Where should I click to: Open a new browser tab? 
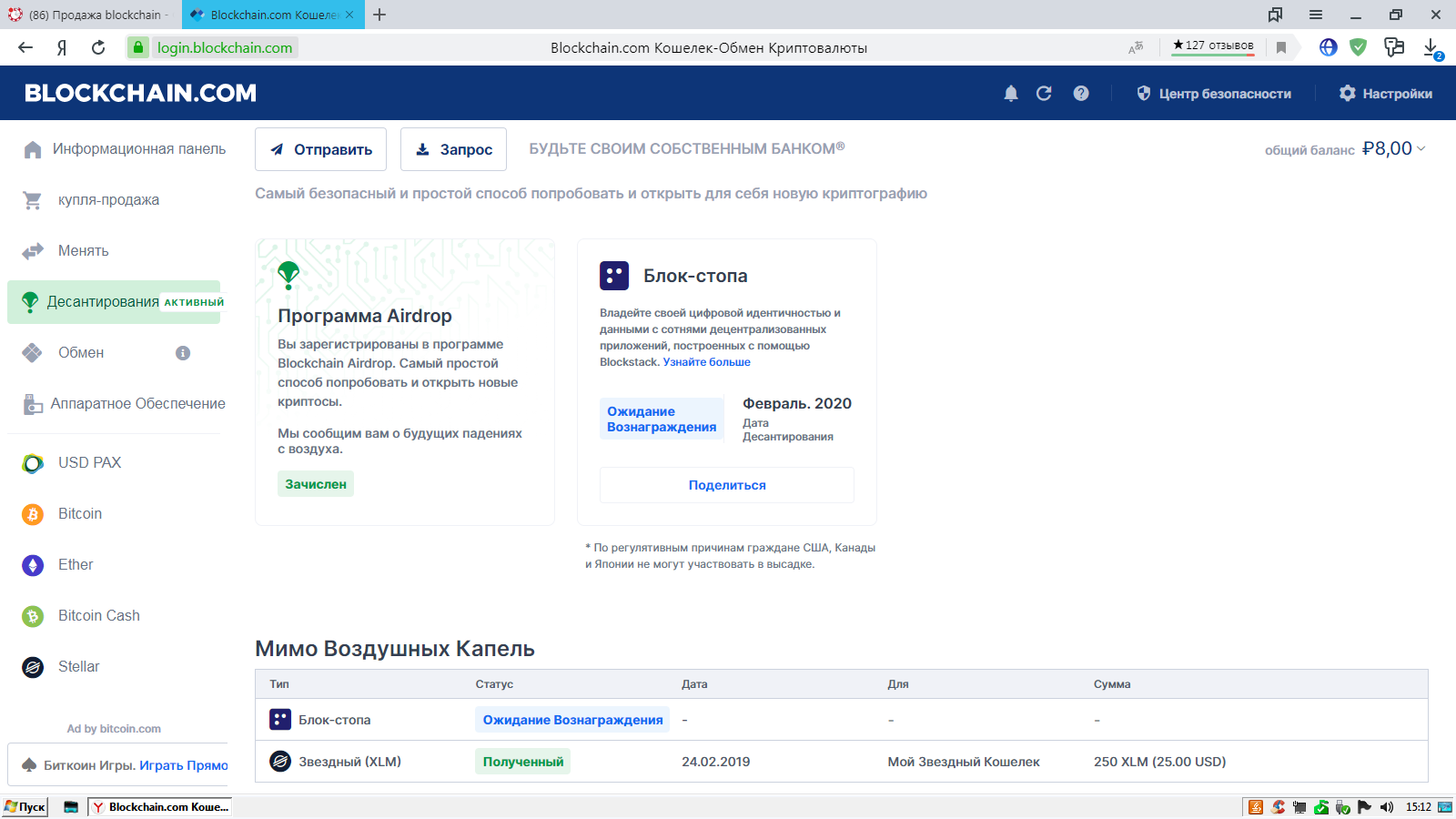[379, 15]
